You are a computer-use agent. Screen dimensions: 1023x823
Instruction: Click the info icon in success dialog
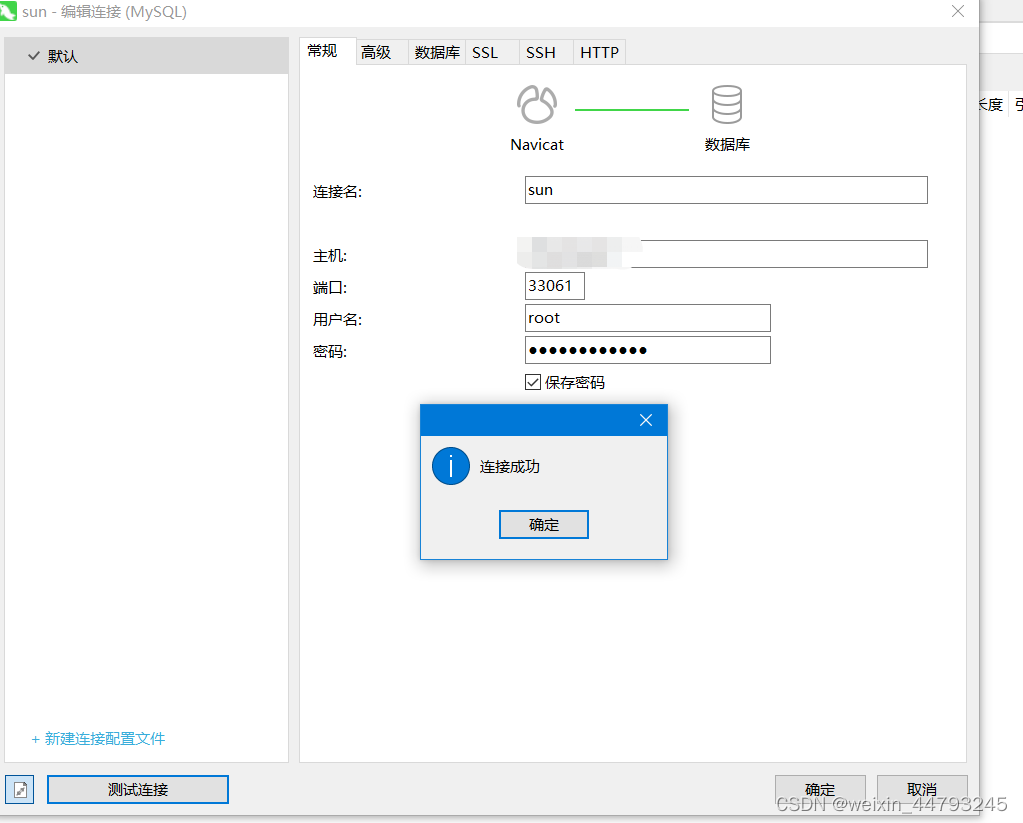(x=450, y=466)
